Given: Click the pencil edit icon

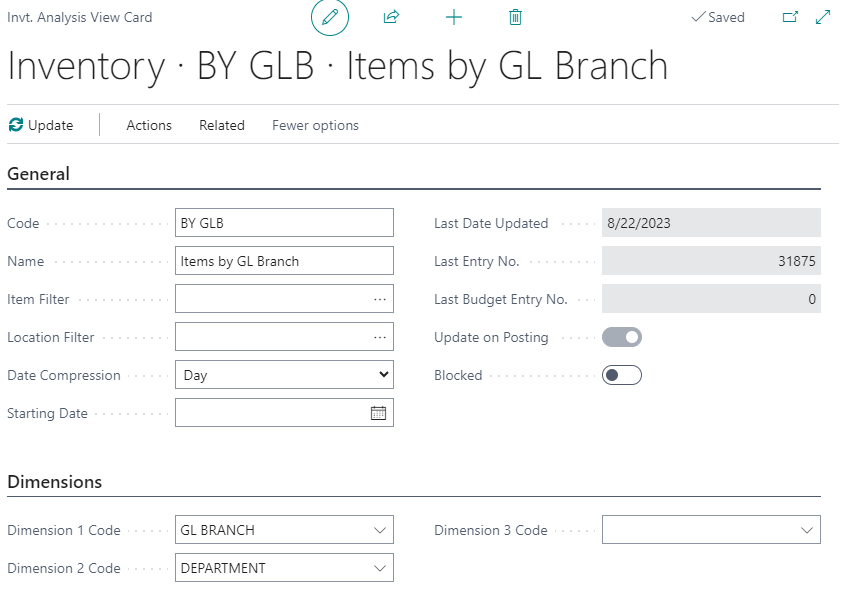Looking at the screenshot, I should [330, 17].
